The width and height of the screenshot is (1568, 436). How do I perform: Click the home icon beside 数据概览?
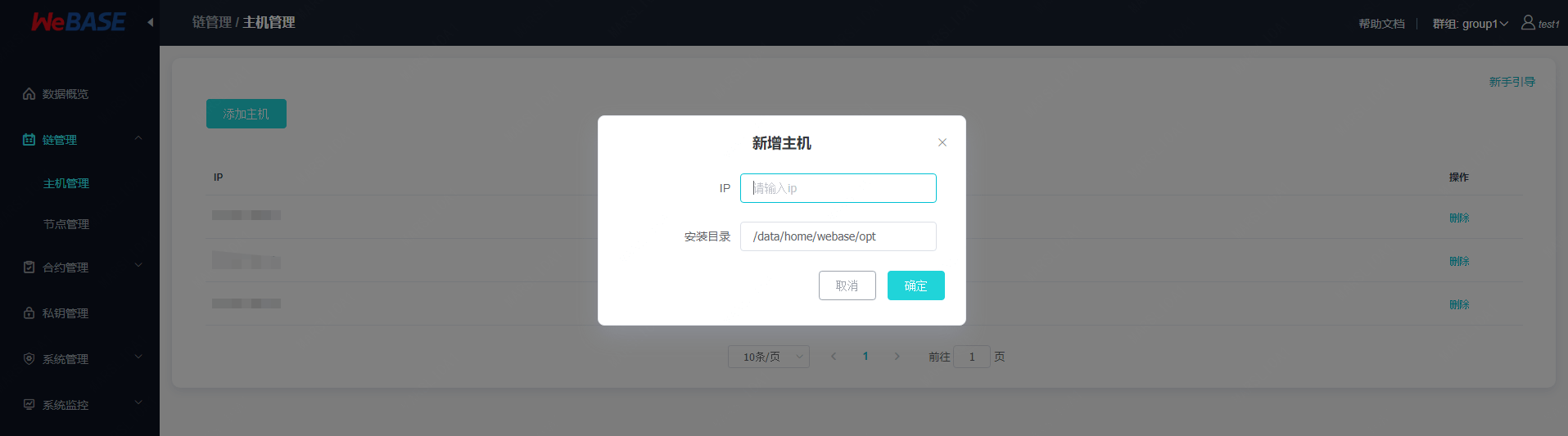click(x=29, y=94)
